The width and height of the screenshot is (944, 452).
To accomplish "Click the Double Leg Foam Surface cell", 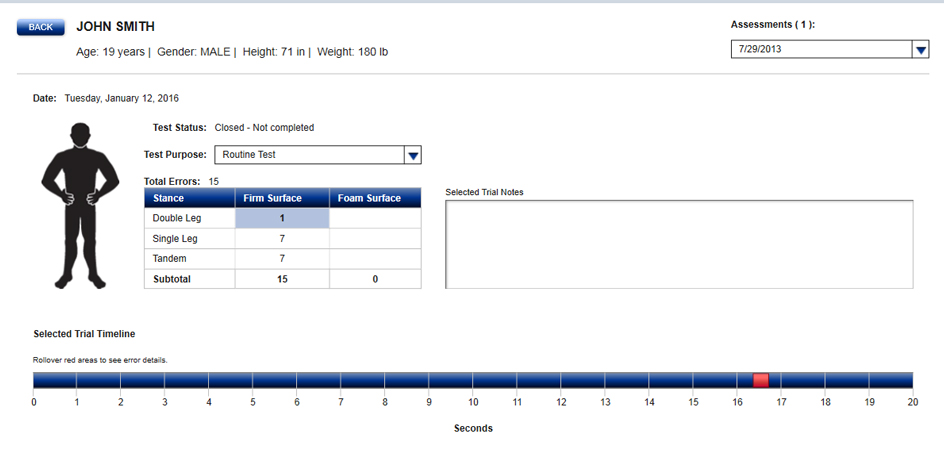I will (x=375, y=218).
